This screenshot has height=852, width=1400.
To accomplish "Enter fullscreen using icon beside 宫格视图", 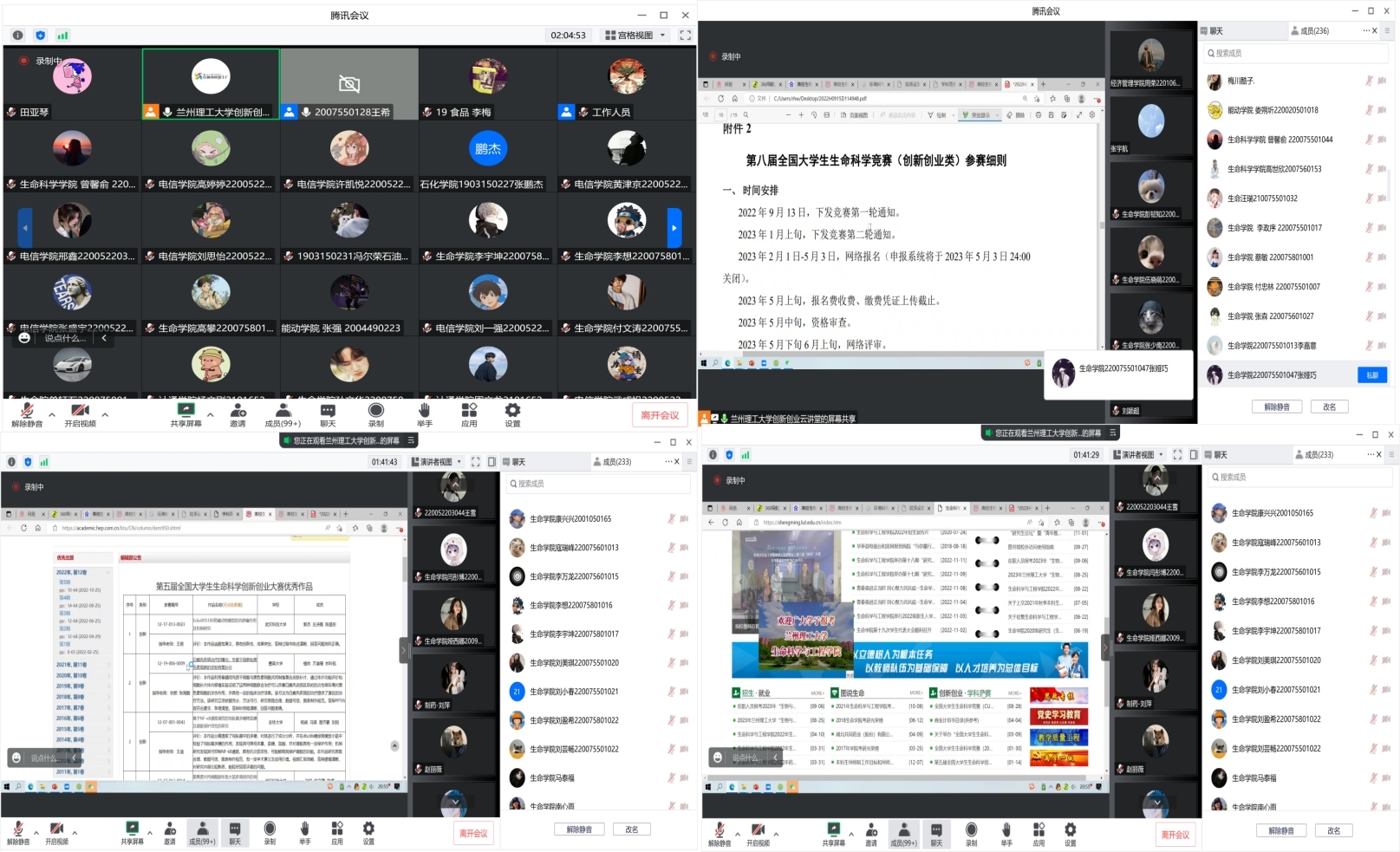I will click(685, 36).
